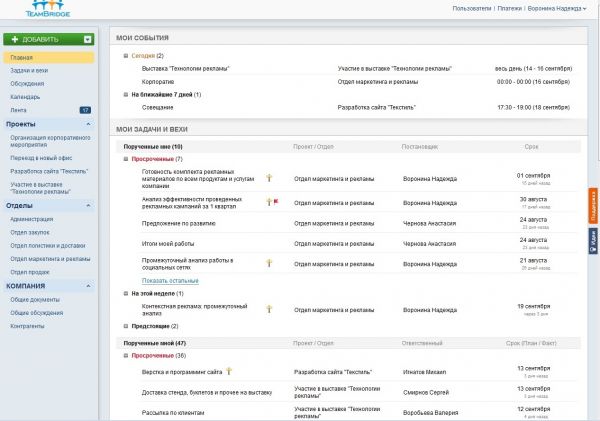Open Платежи in top menu
600x421 pixels.
click(x=509, y=8)
